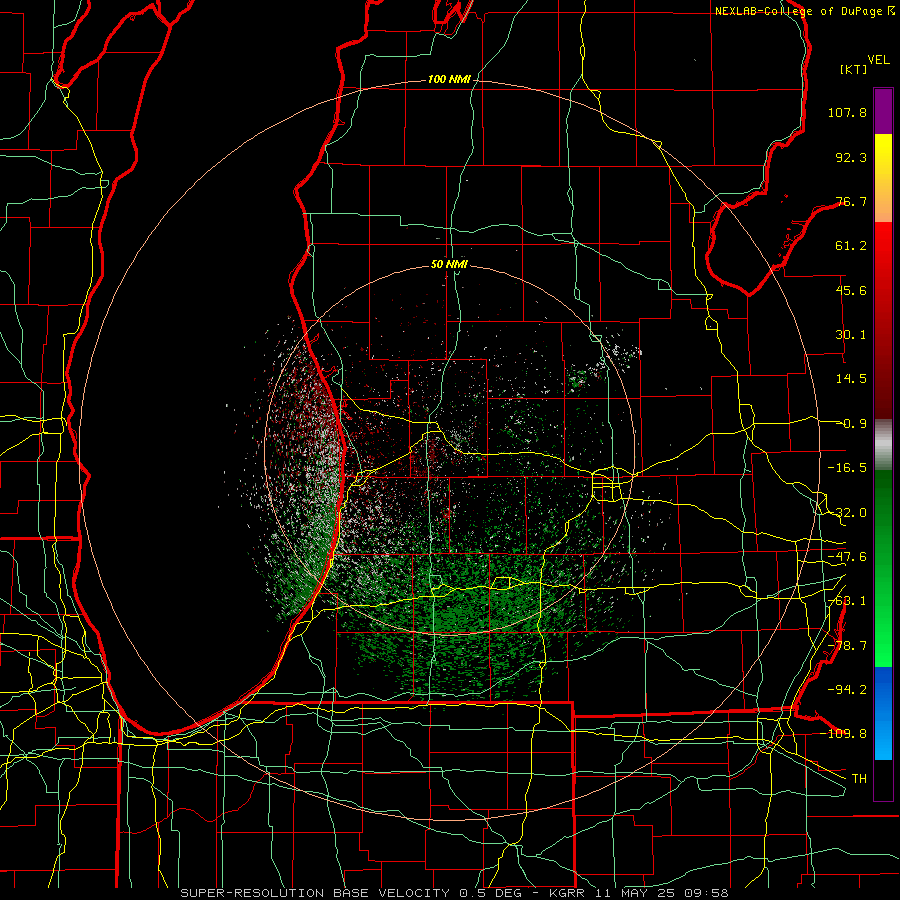Screen dimensions: 900x900
Task: Click the -16.5 legend value
Action: point(847,468)
